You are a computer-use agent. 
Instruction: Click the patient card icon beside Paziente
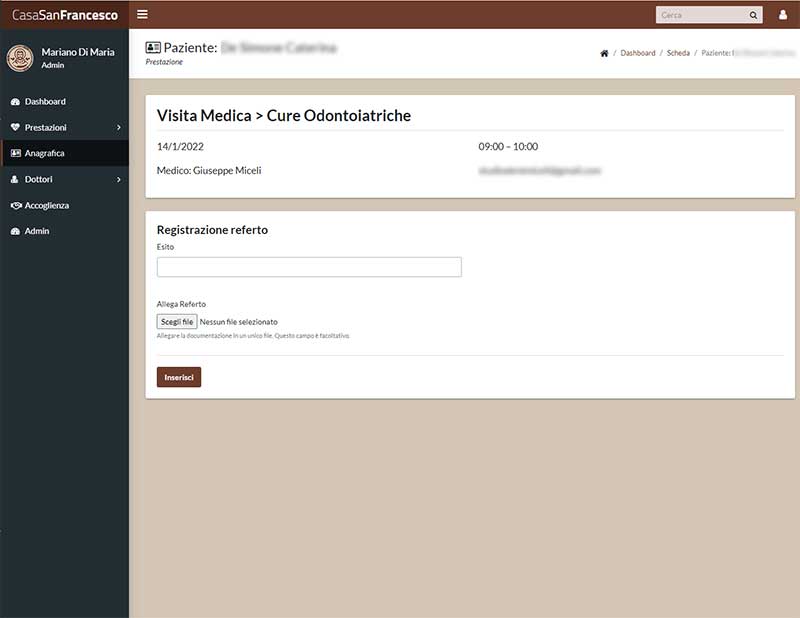[x=153, y=47]
